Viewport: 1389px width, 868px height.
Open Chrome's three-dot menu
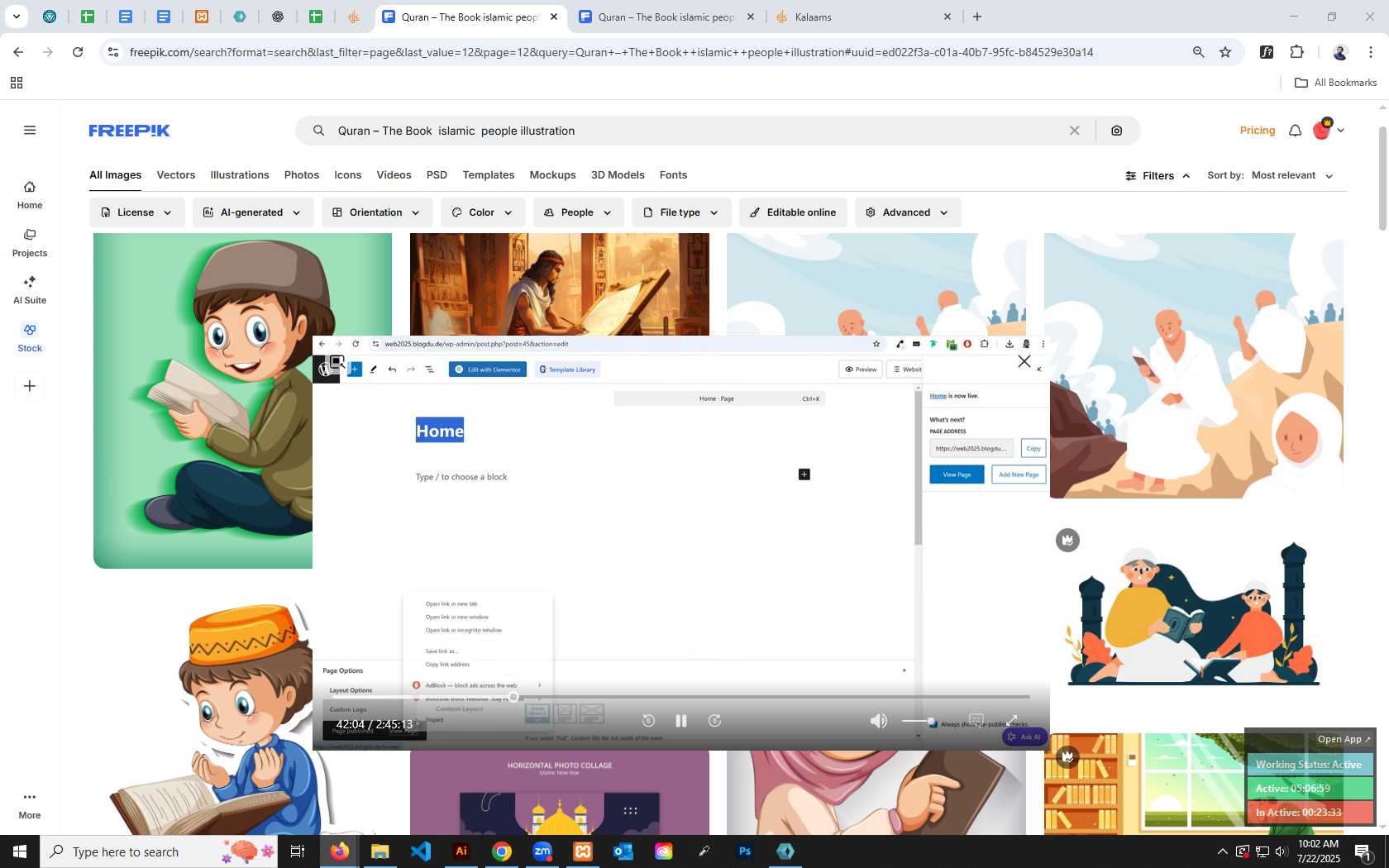tap(1371, 52)
